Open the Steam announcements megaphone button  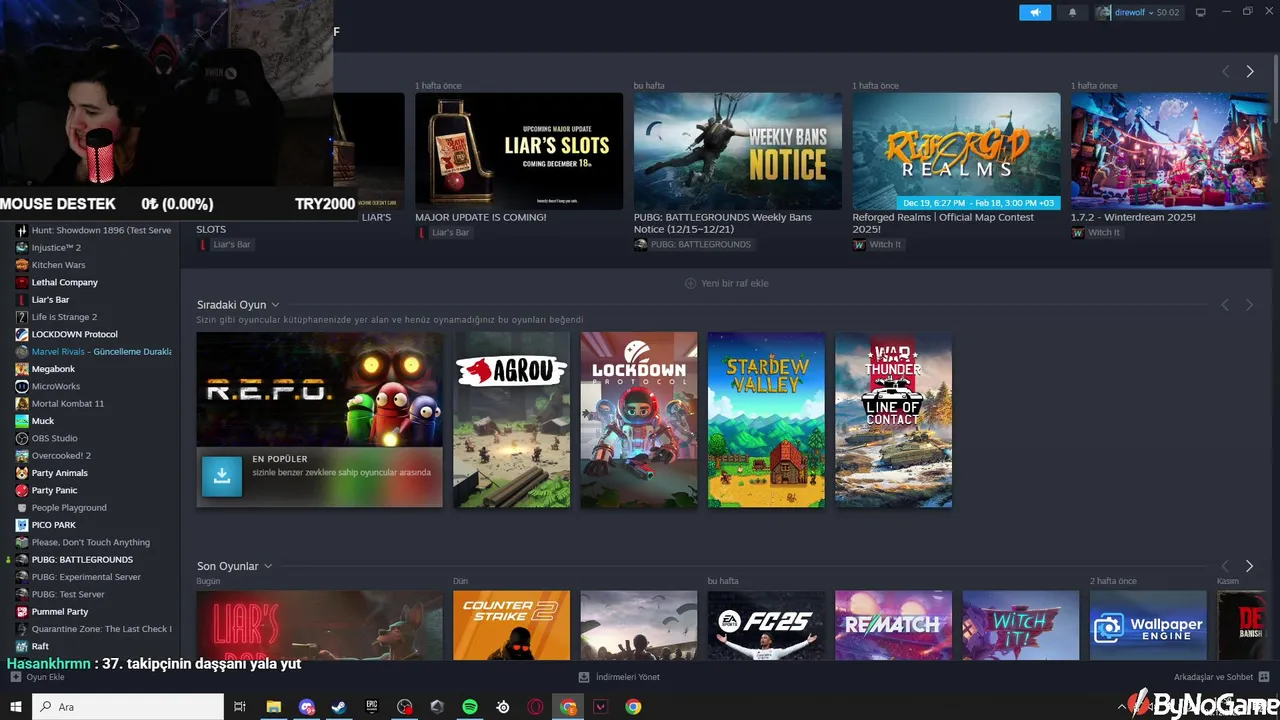(x=1035, y=12)
